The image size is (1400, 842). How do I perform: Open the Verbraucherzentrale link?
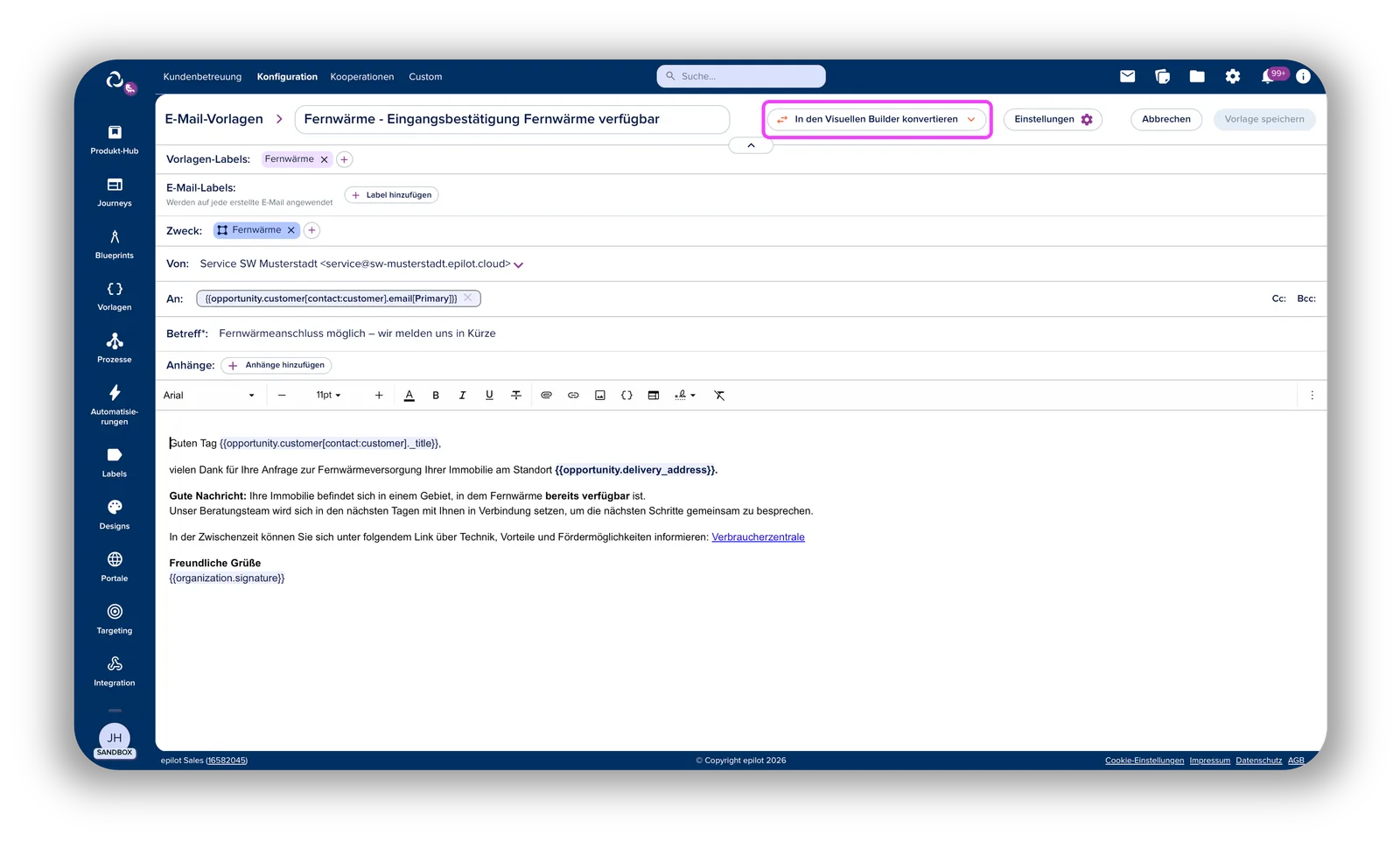pyautogui.click(x=758, y=537)
